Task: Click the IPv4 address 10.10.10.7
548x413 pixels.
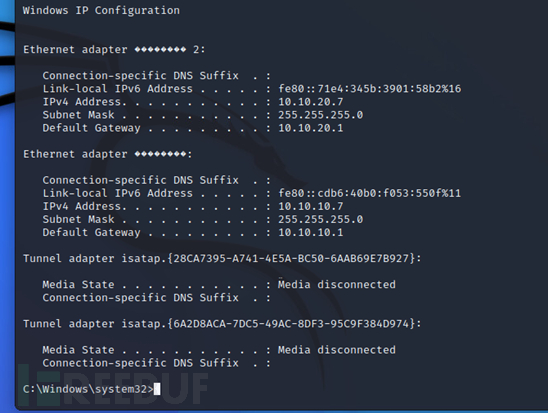Action: 311,206
